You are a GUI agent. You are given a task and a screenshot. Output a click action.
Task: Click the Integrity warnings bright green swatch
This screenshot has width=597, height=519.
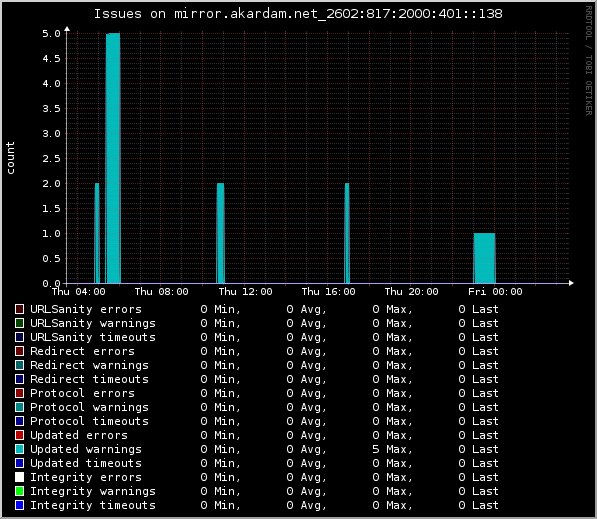[19, 491]
